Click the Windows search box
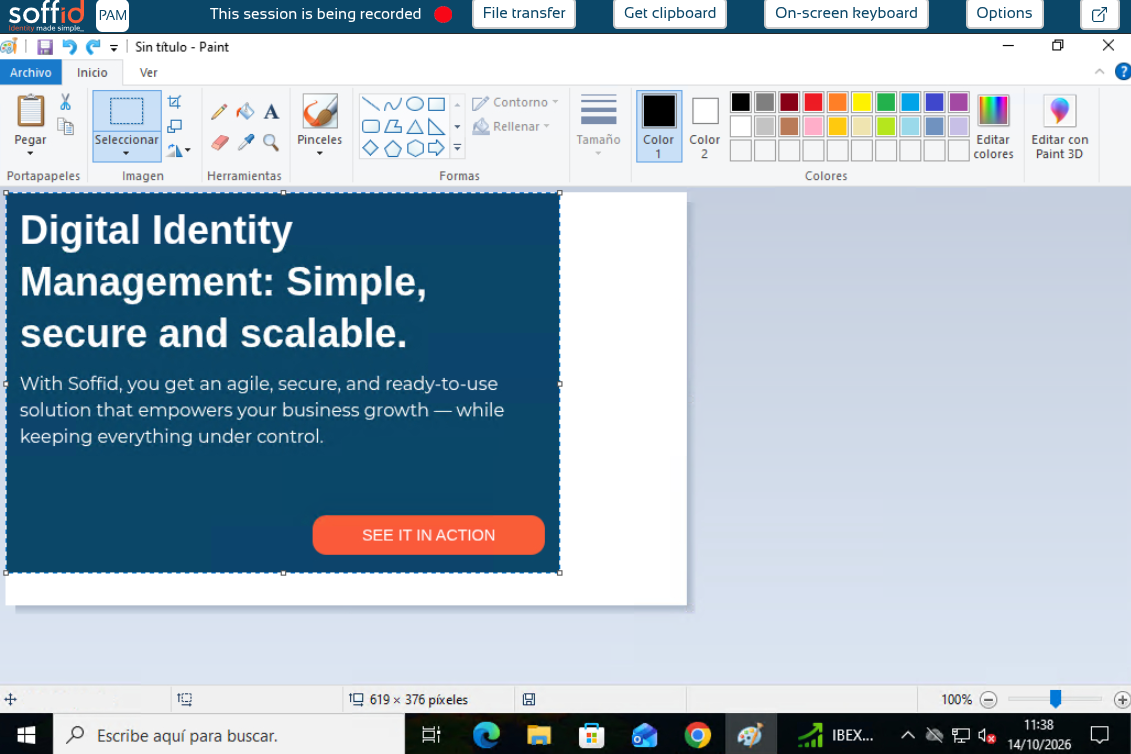 click(x=229, y=735)
